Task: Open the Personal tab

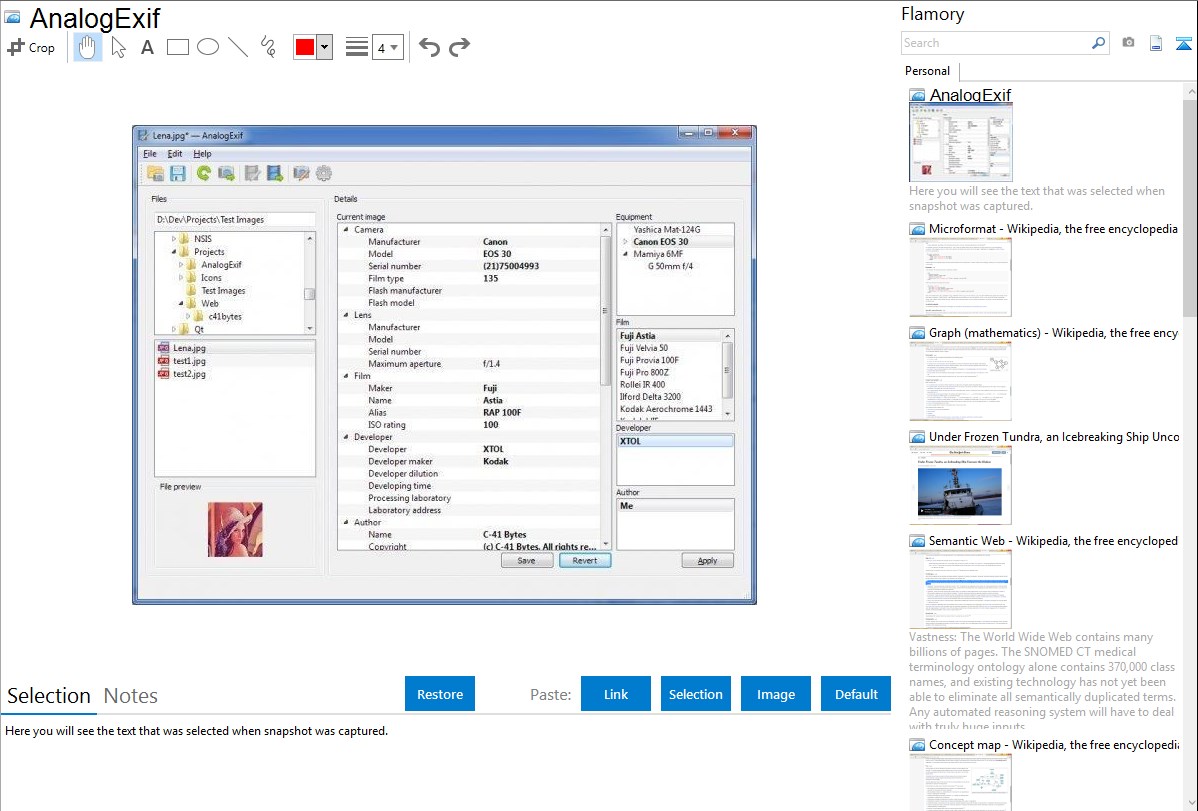Action: click(x=927, y=71)
